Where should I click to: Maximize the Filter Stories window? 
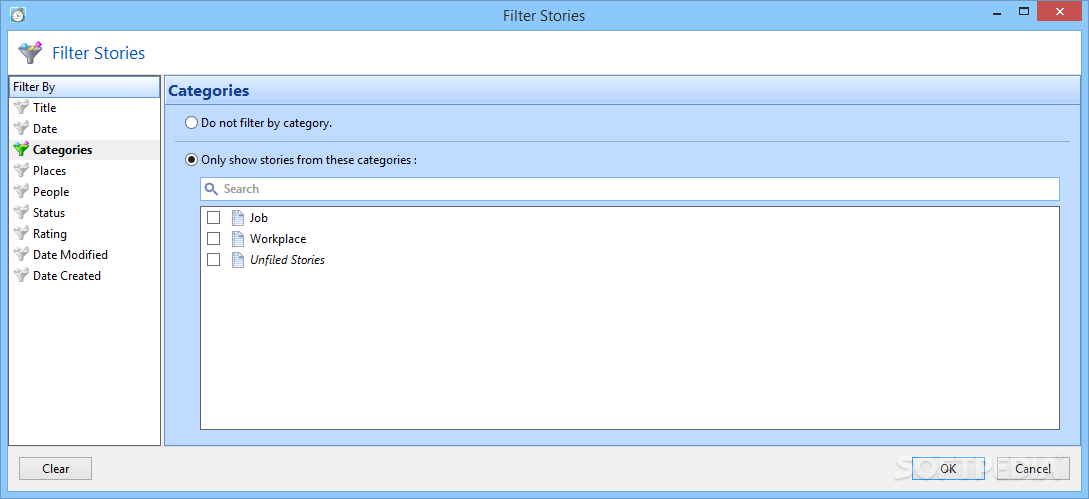1023,10
